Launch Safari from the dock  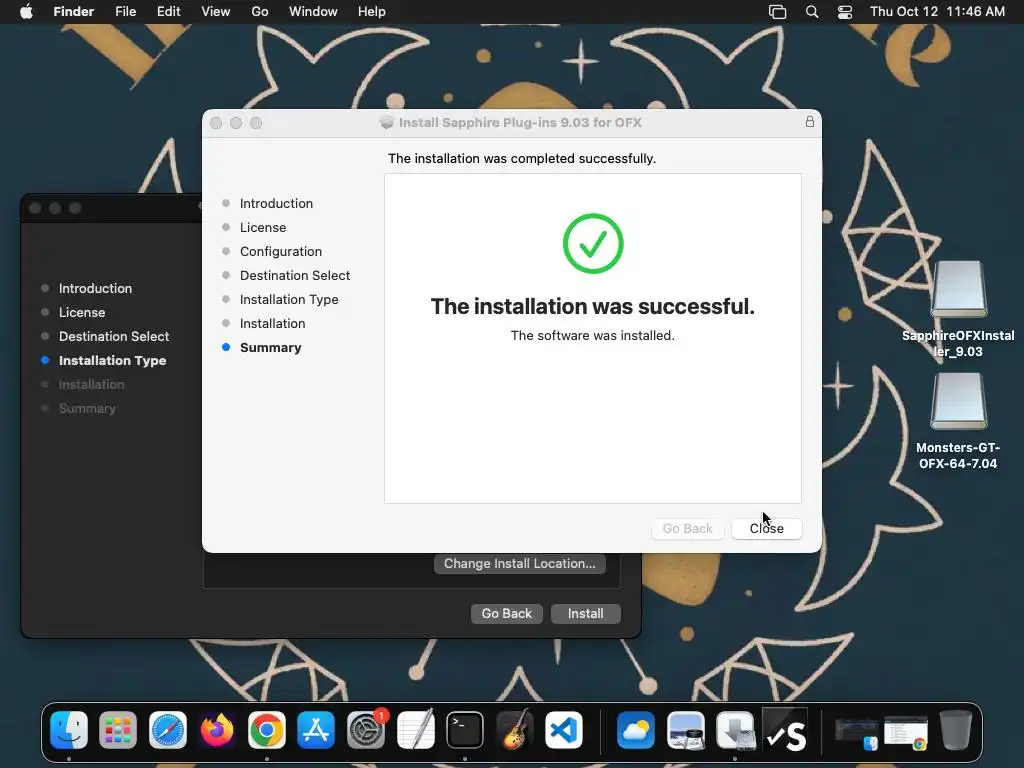tap(168, 729)
